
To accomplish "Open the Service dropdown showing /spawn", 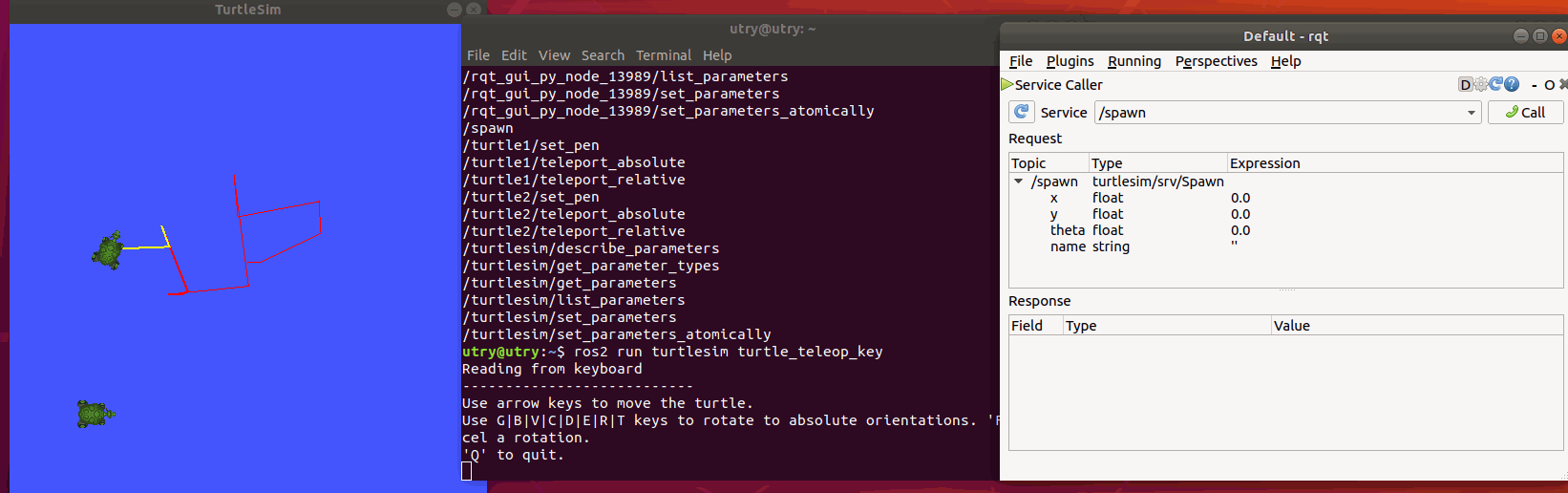I will click(x=1288, y=112).
